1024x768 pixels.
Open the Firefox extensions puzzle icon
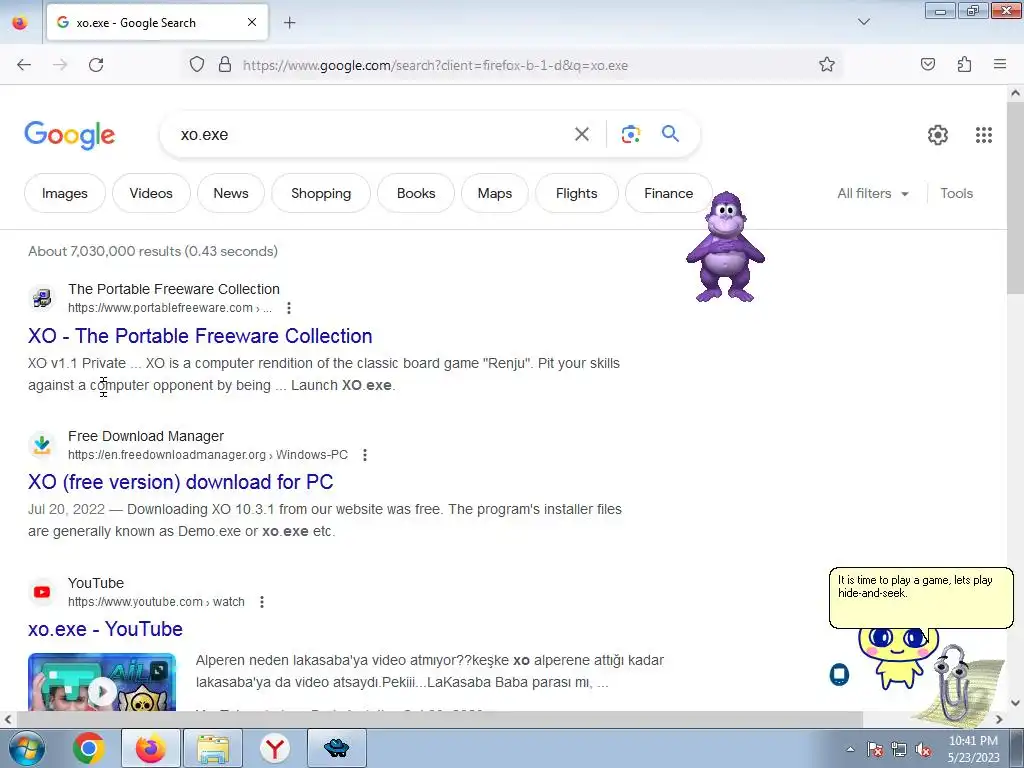964,64
